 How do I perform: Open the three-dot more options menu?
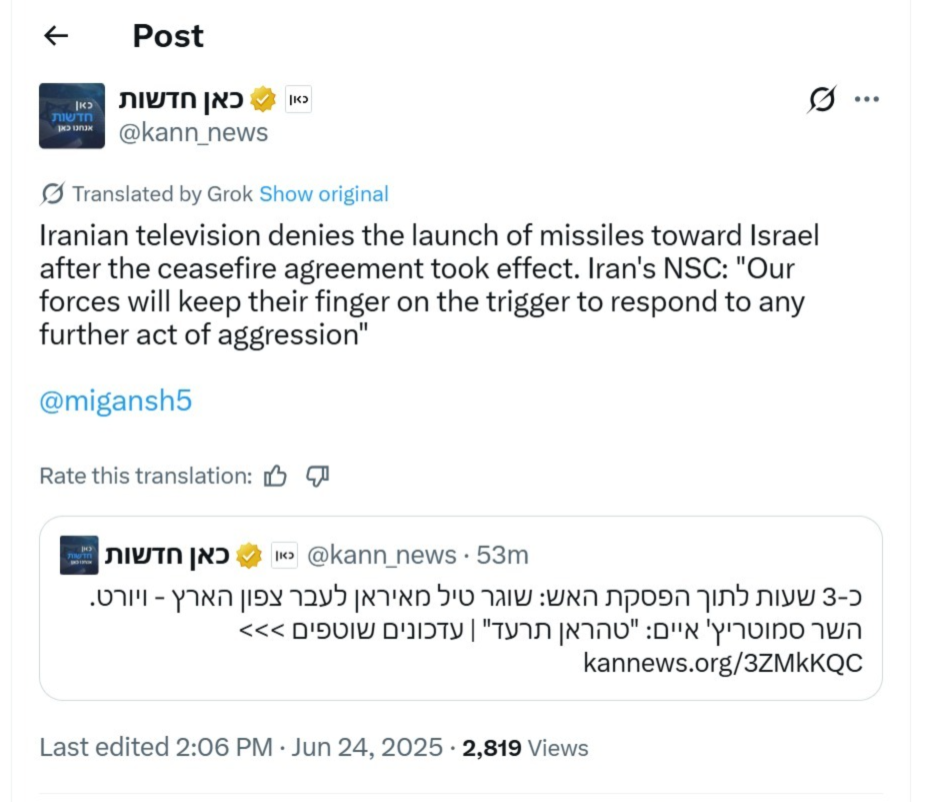pos(866,99)
